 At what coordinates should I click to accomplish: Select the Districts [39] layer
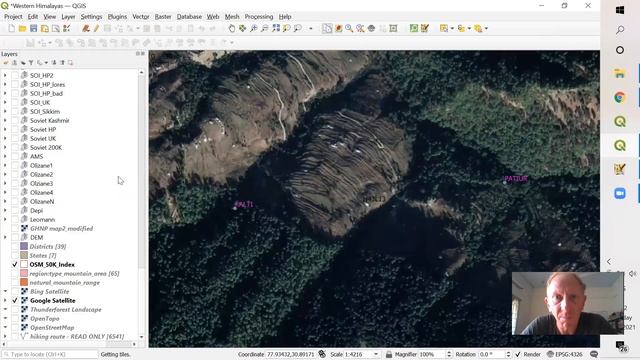click(x=48, y=247)
